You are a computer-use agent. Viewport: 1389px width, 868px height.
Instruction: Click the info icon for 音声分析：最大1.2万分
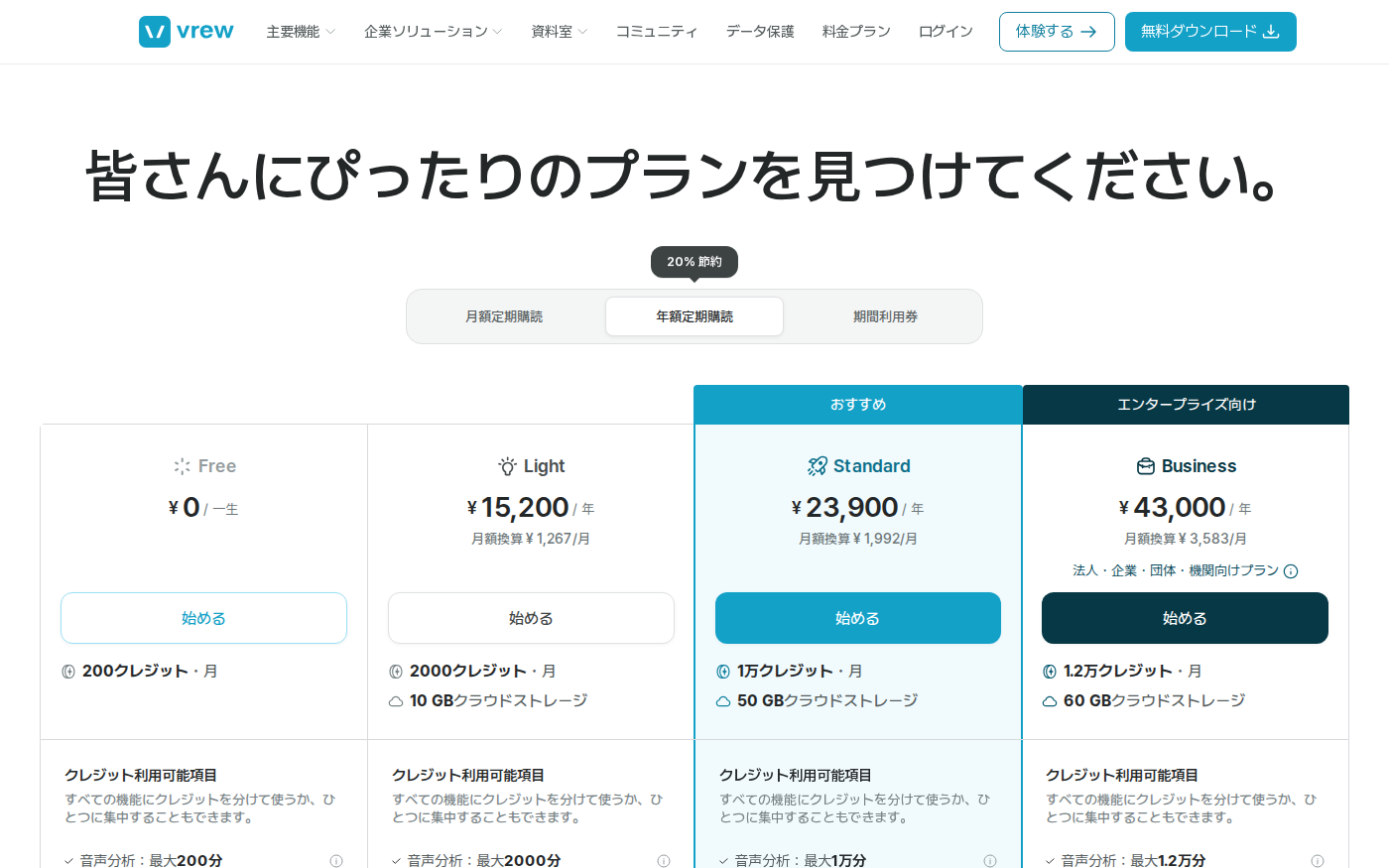(x=1318, y=861)
